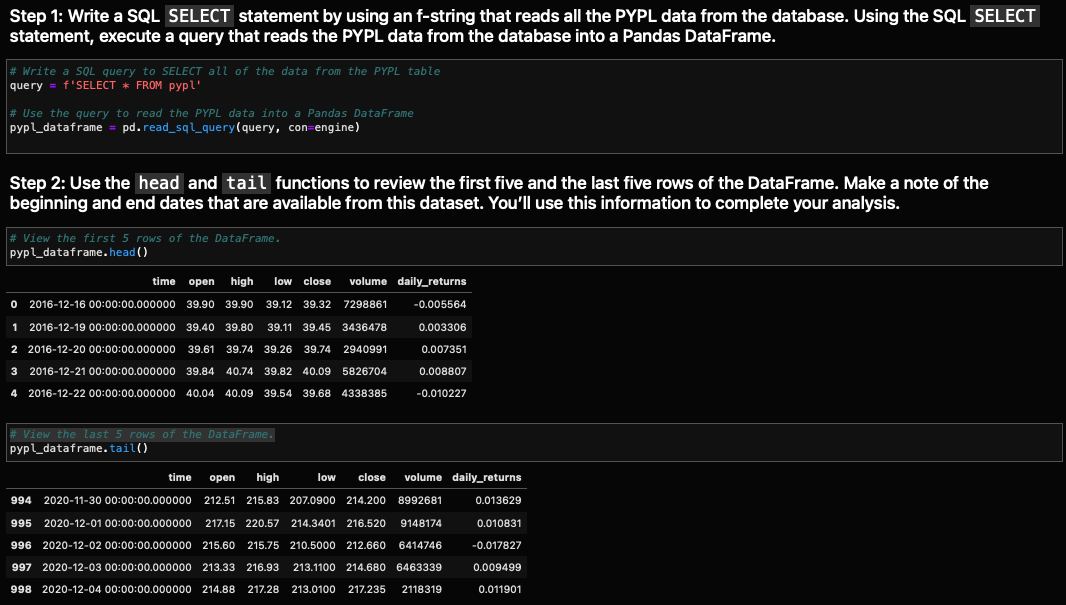The image size is (1066, 605).
Task: Select the daily_returns column header in head output
Action: click(431, 281)
